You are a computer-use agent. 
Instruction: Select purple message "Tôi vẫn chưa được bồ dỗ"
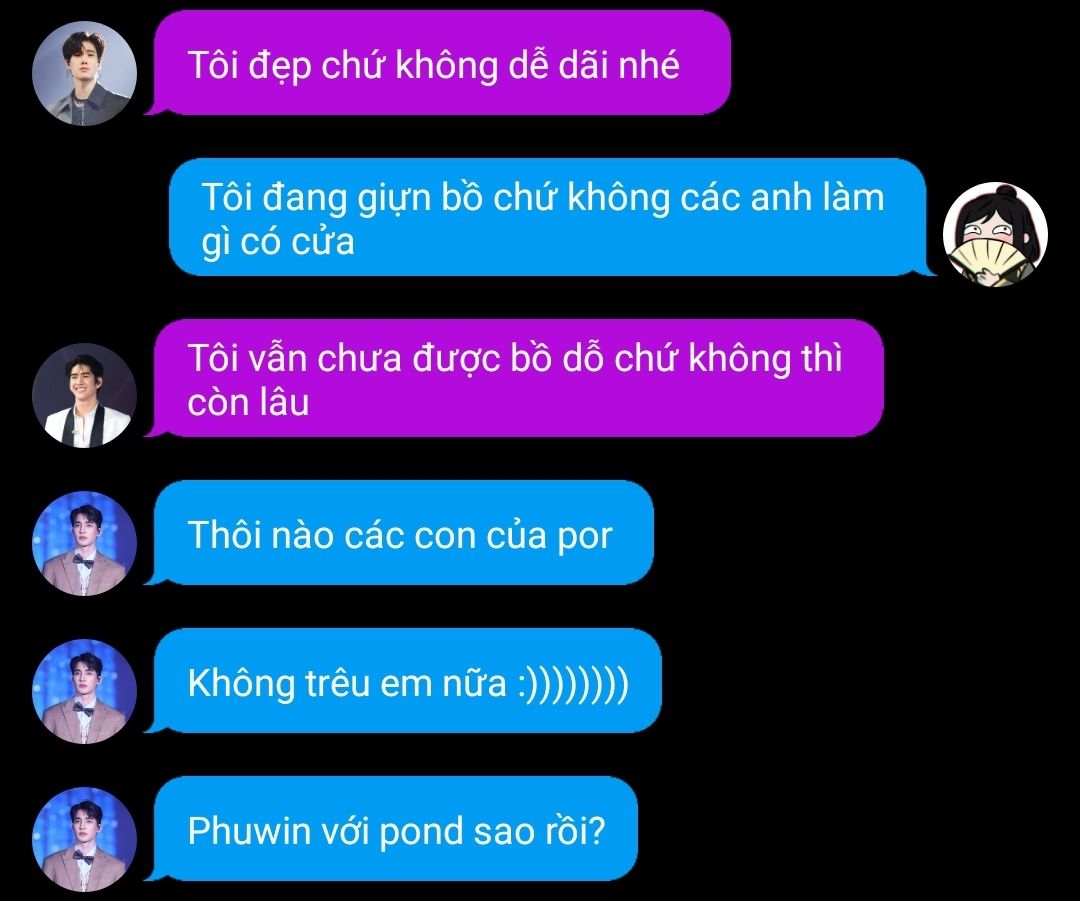tap(518, 378)
